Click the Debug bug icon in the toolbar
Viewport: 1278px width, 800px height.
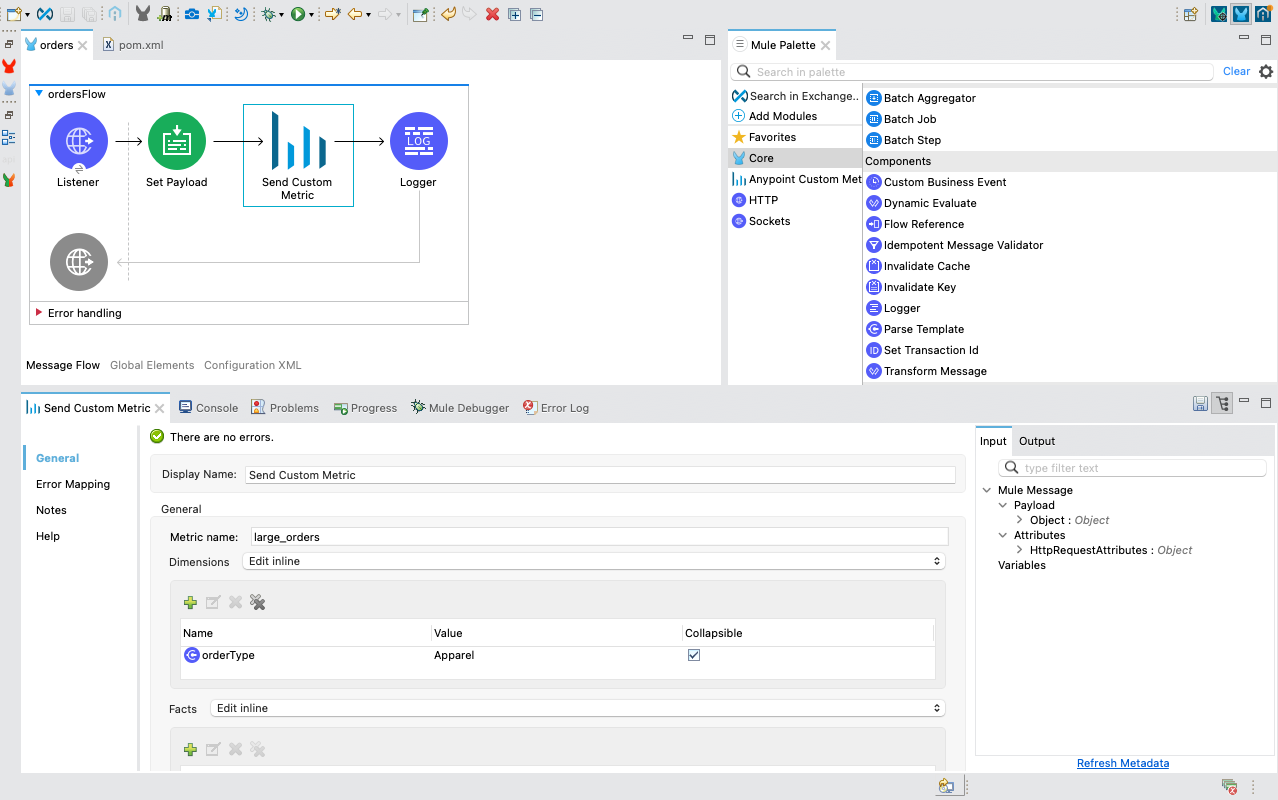pyautogui.click(x=270, y=14)
